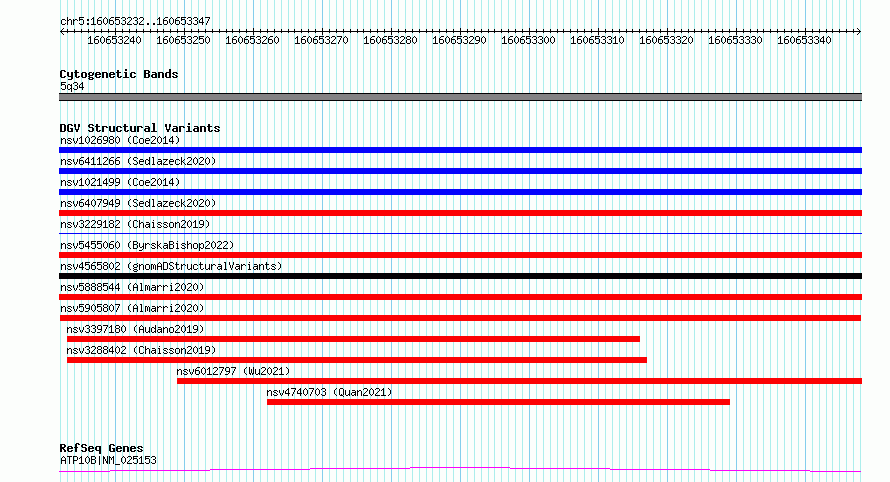The height and width of the screenshot is (482, 890).
Task: Click the DGV Structural Variants track title
Action: pos(140,128)
